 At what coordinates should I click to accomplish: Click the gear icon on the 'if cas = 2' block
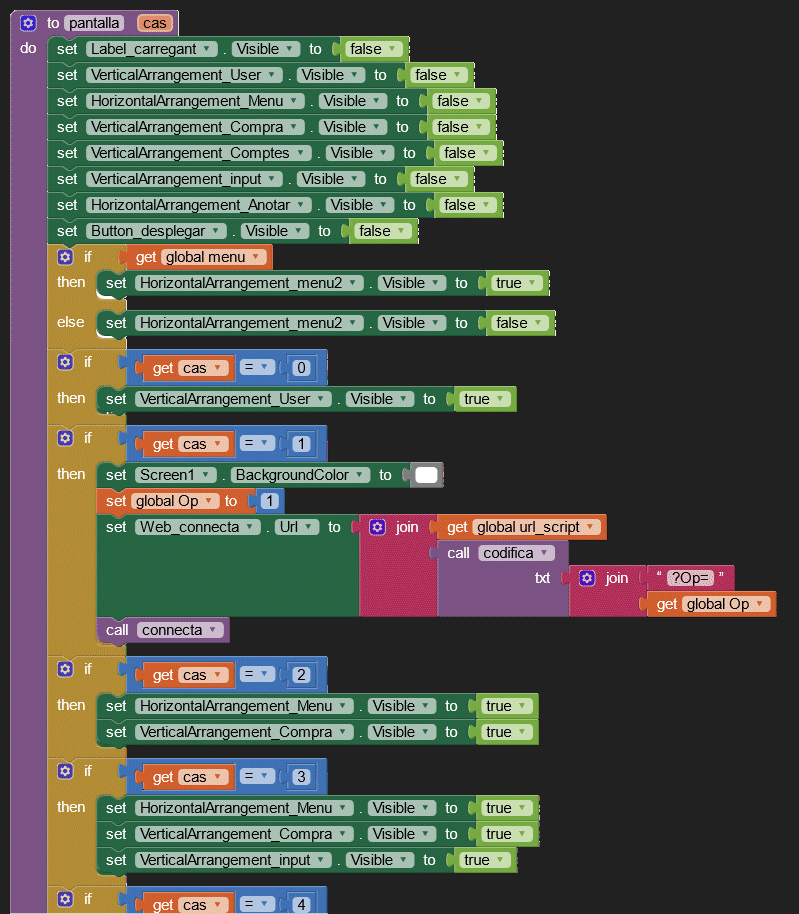coord(66,669)
